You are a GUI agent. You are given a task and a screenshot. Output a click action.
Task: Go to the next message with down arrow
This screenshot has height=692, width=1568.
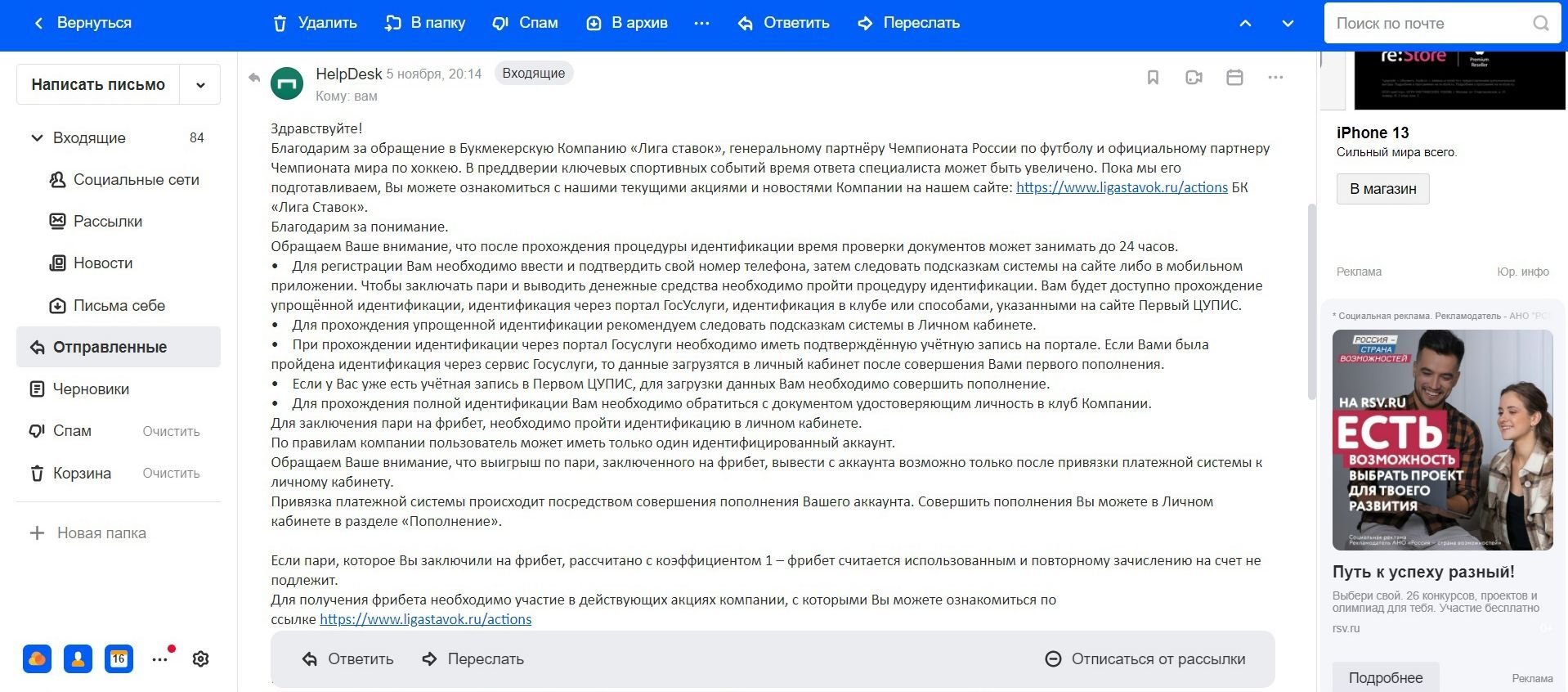point(1288,23)
